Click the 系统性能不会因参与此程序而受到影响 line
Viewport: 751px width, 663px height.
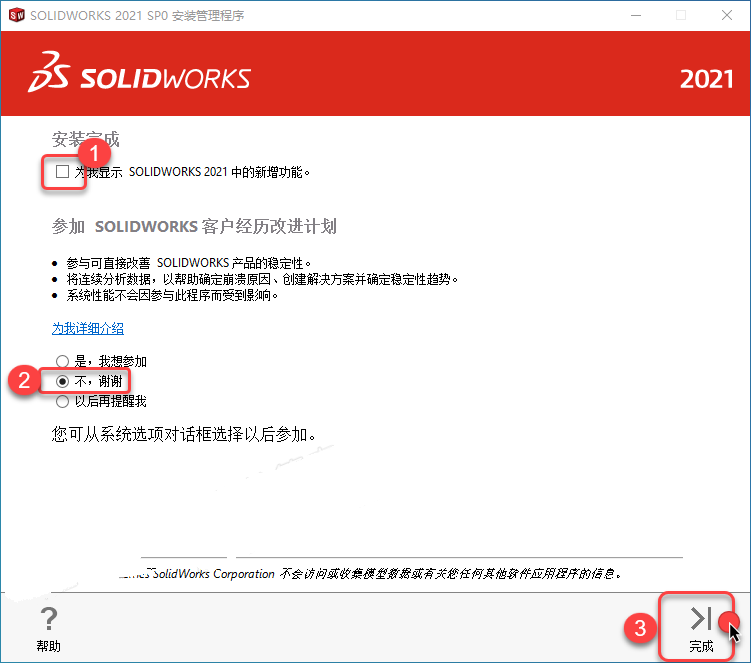(x=172, y=296)
